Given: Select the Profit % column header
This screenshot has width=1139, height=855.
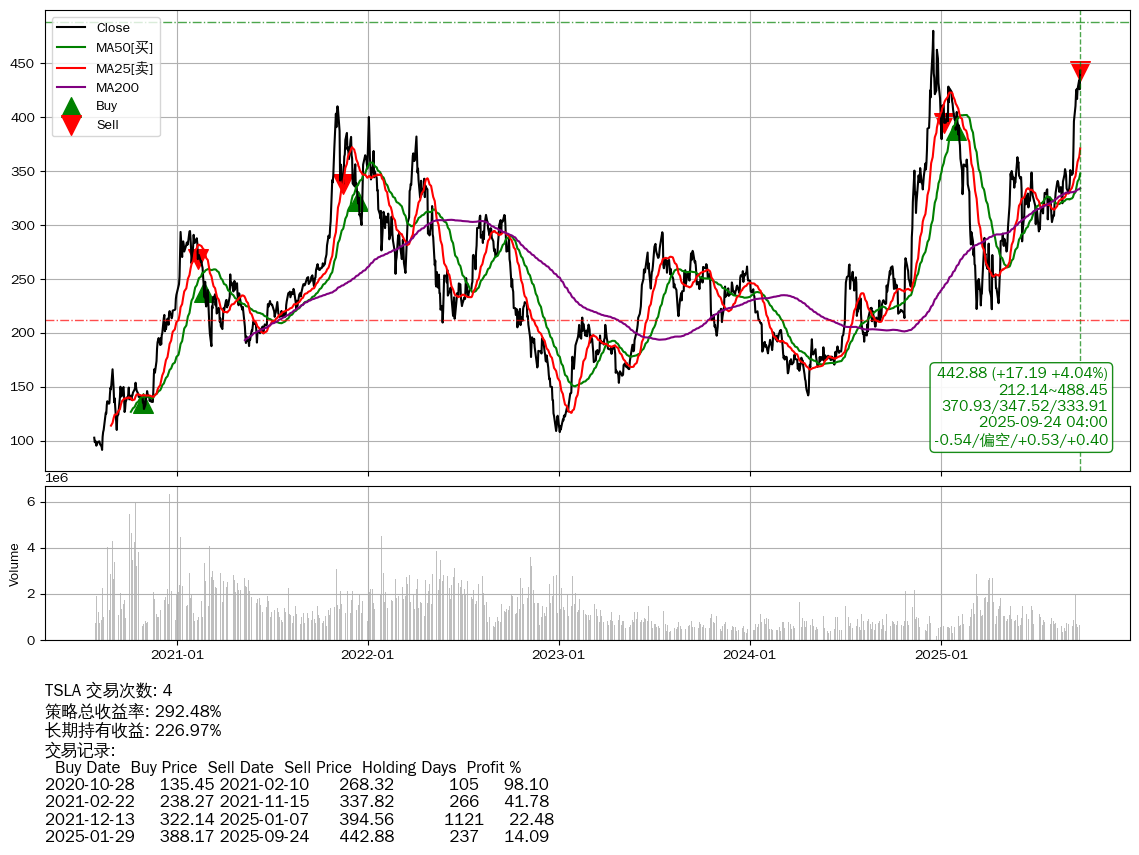Looking at the screenshot, I should tap(493, 767).
